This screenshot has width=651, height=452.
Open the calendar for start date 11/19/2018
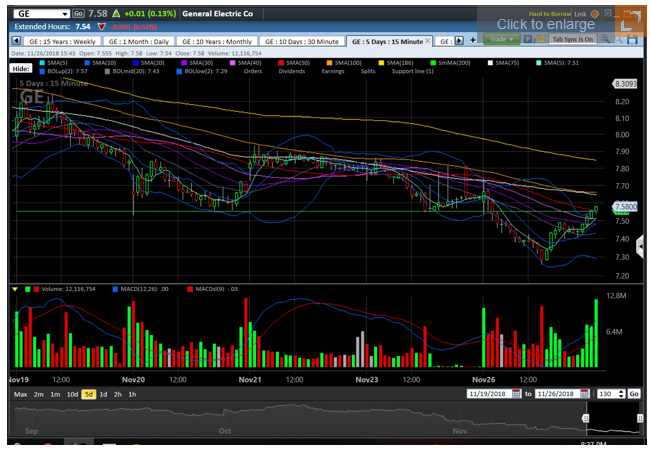(516, 393)
